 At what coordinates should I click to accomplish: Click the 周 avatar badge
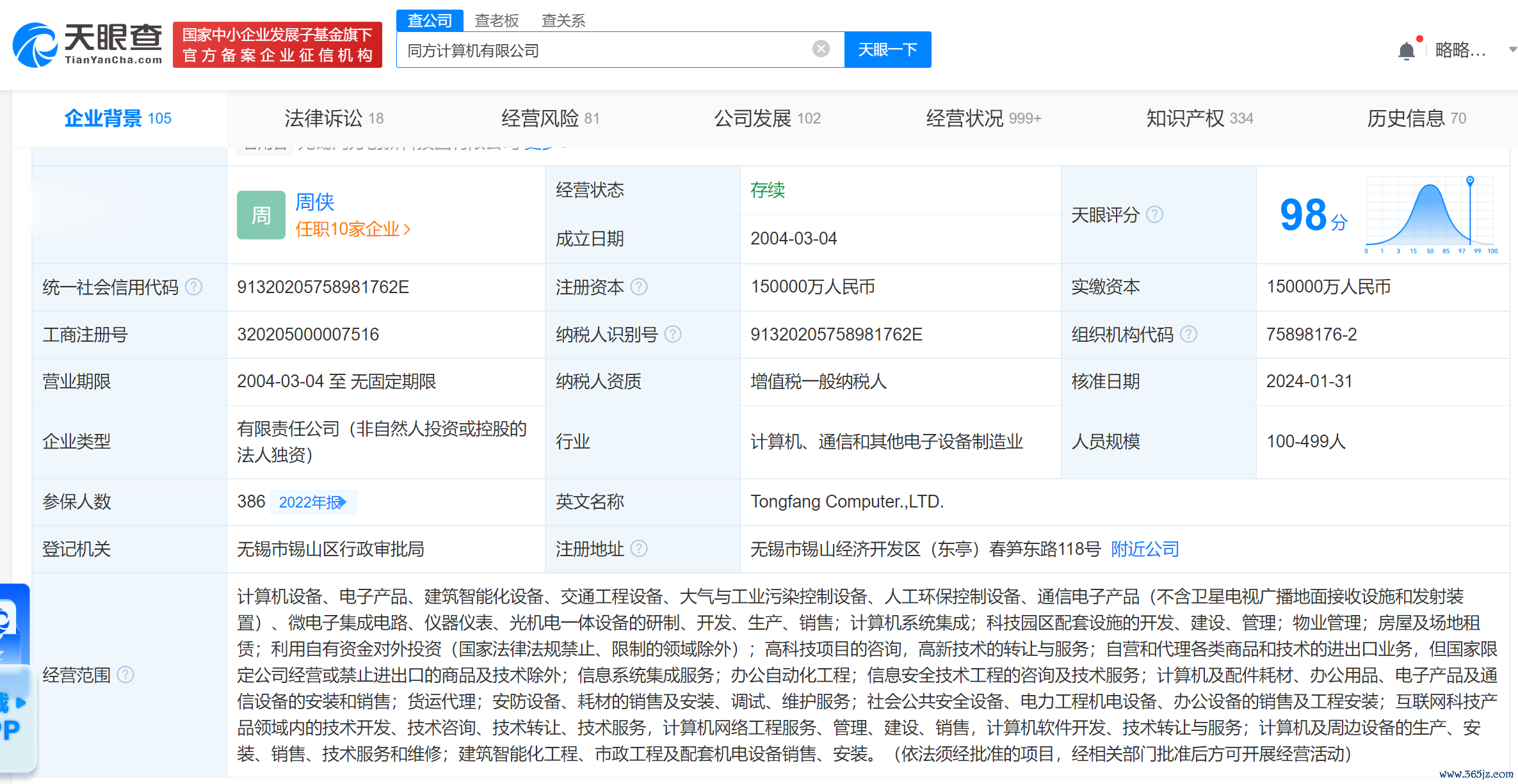tap(261, 215)
